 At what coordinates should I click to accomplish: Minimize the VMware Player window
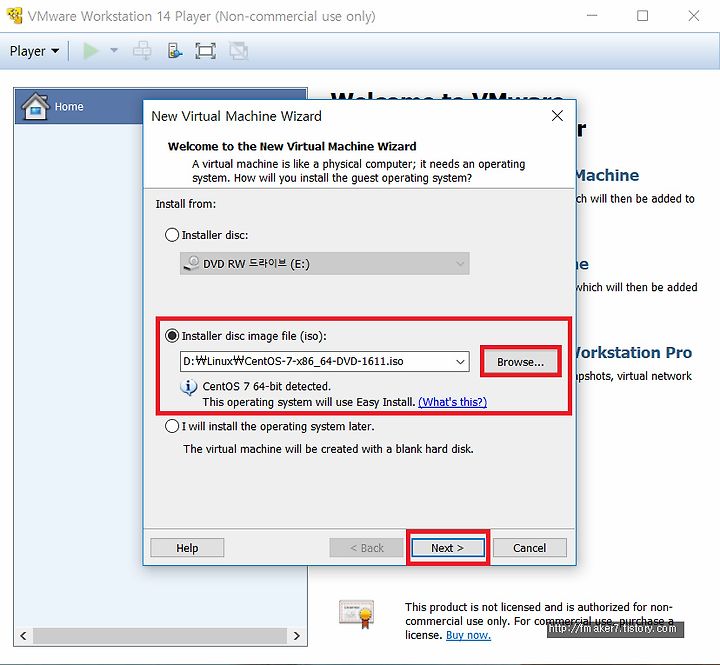tap(592, 16)
